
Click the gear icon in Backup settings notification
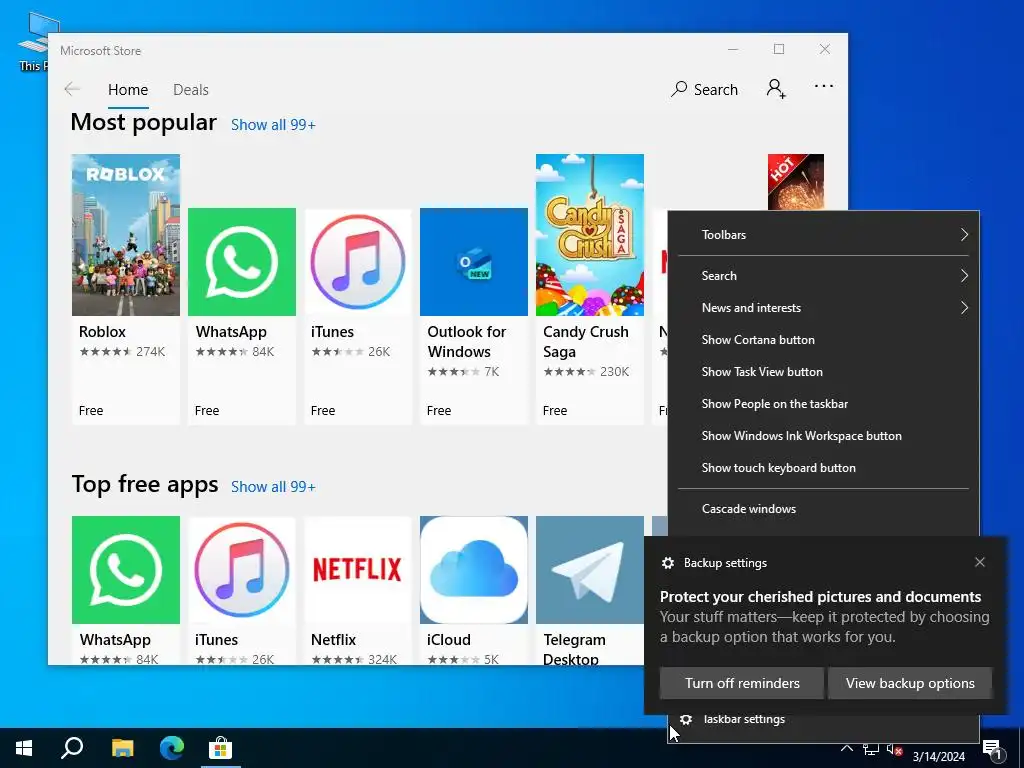click(667, 563)
